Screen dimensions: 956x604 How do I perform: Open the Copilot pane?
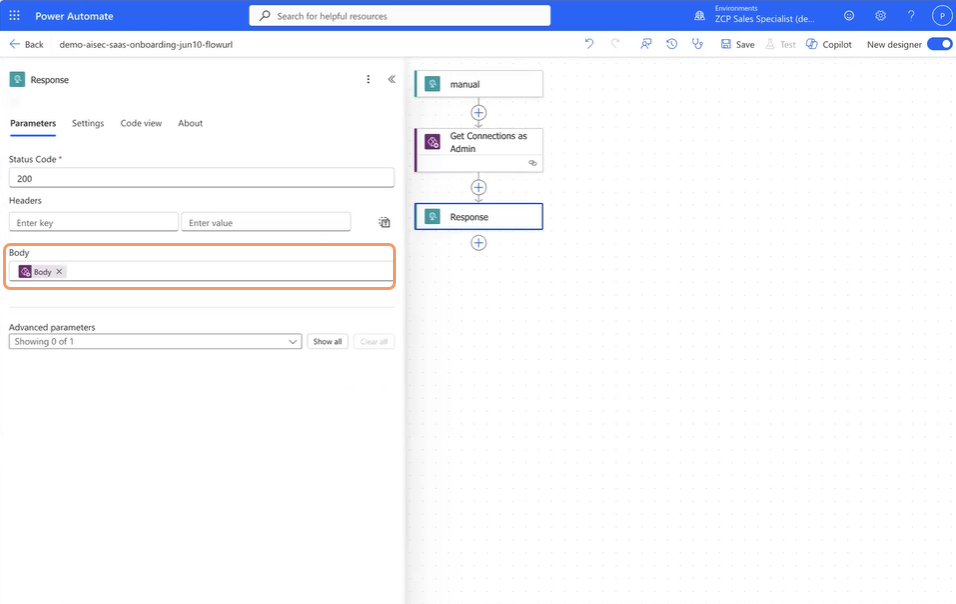[x=829, y=44]
